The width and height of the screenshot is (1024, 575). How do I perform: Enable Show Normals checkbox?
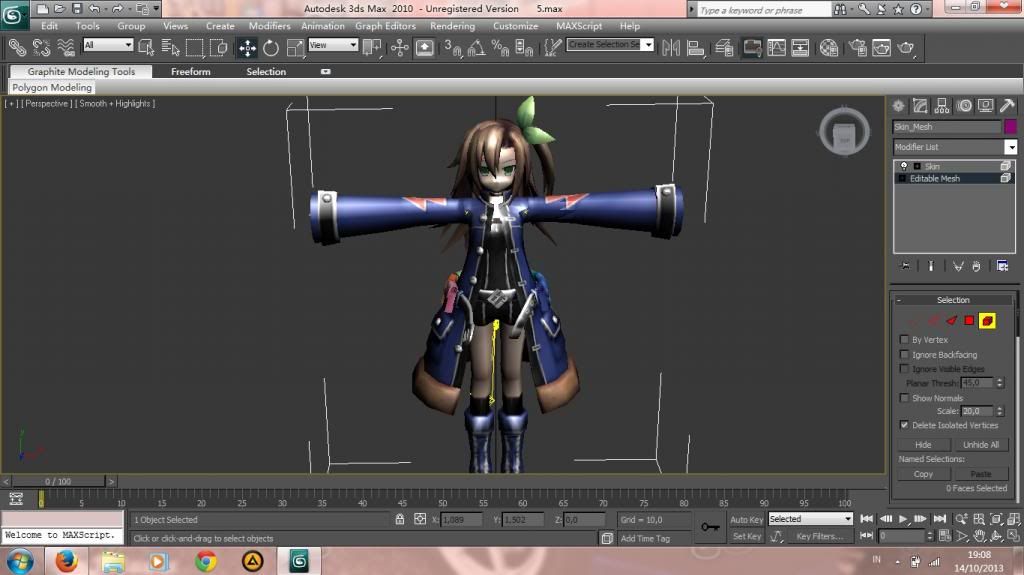point(904,397)
